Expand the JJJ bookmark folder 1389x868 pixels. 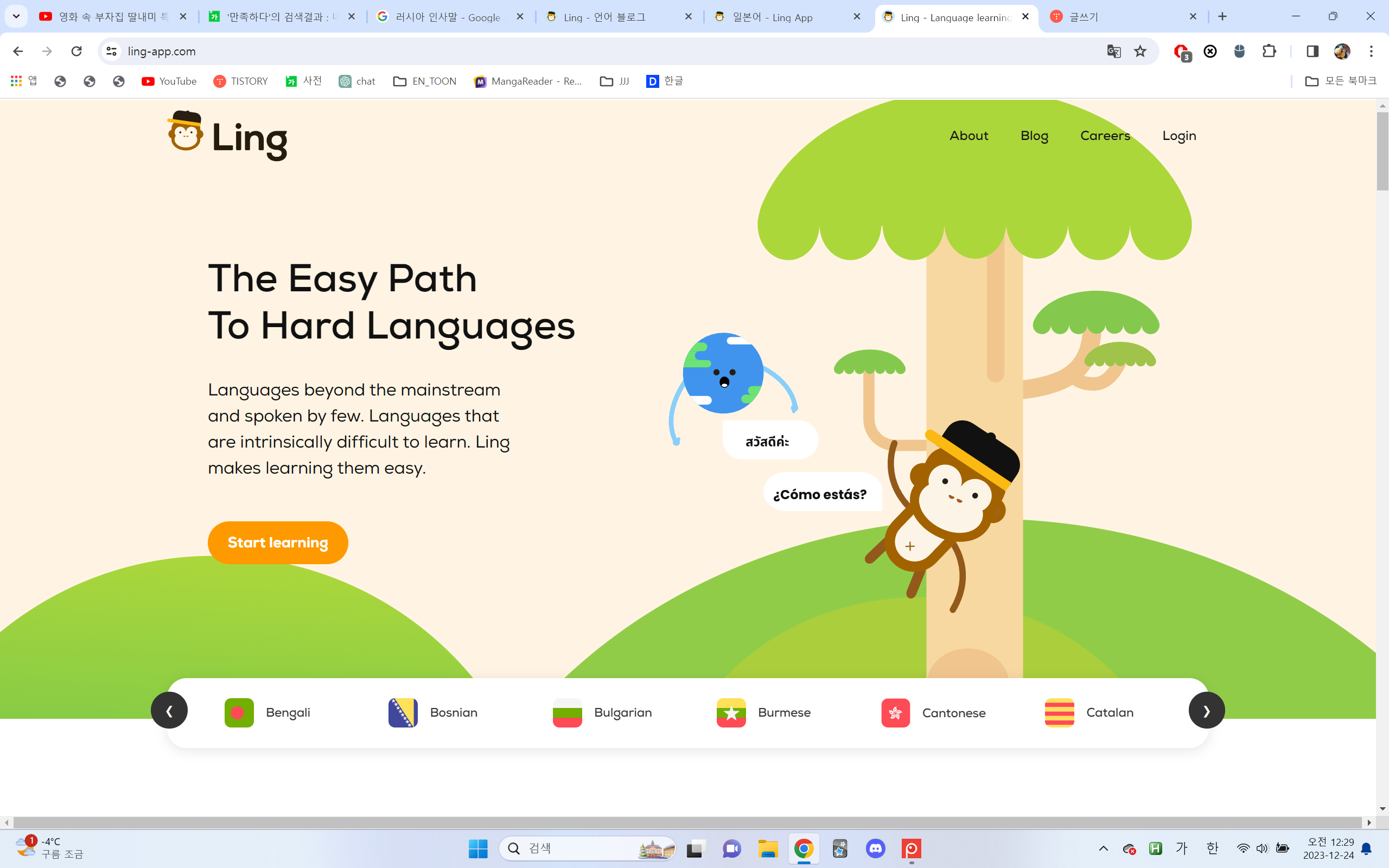click(614, 81)
